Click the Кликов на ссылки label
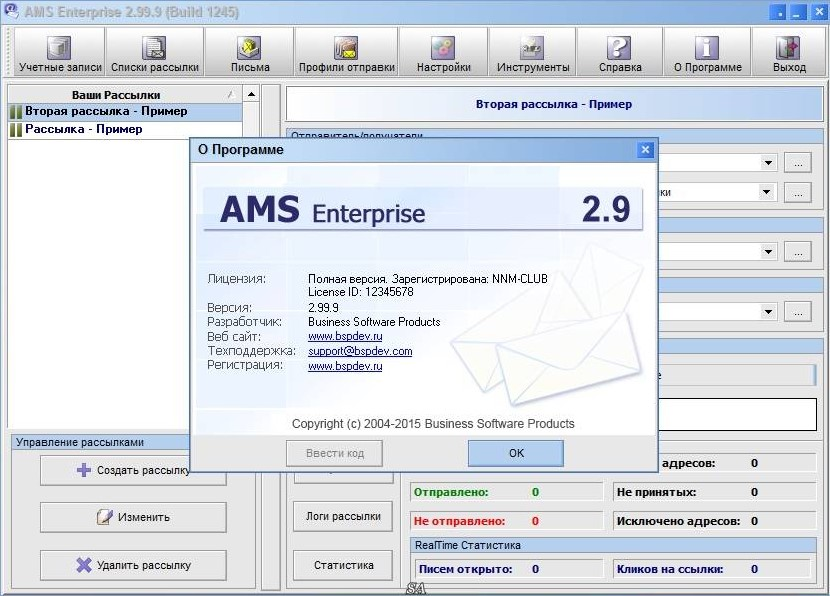The image size is (830, 596). coord(670,570)
